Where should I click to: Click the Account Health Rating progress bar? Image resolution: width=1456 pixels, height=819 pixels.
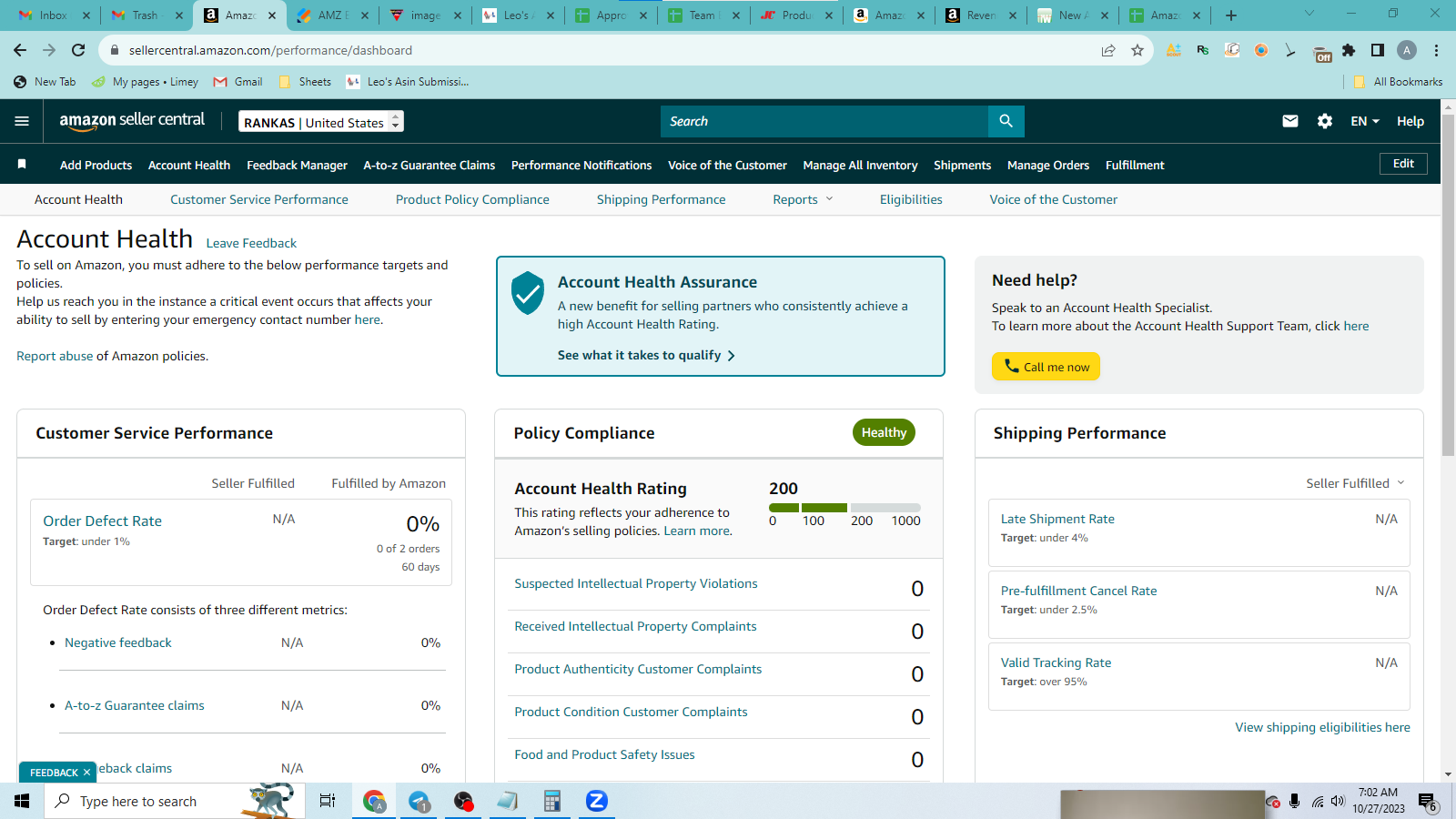click(844, 508)
